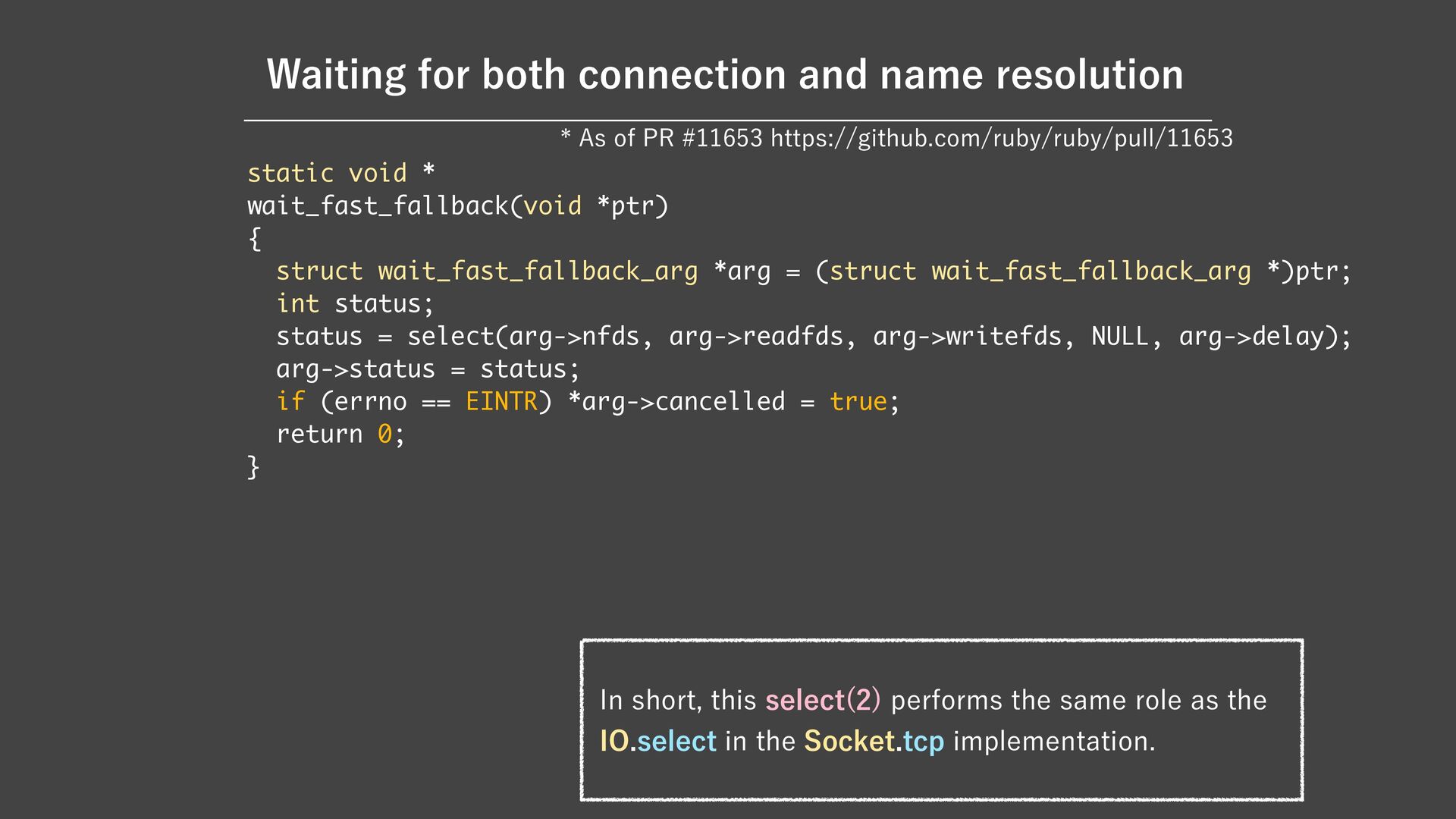Click the 'return 0;' statement

[340, 435]
